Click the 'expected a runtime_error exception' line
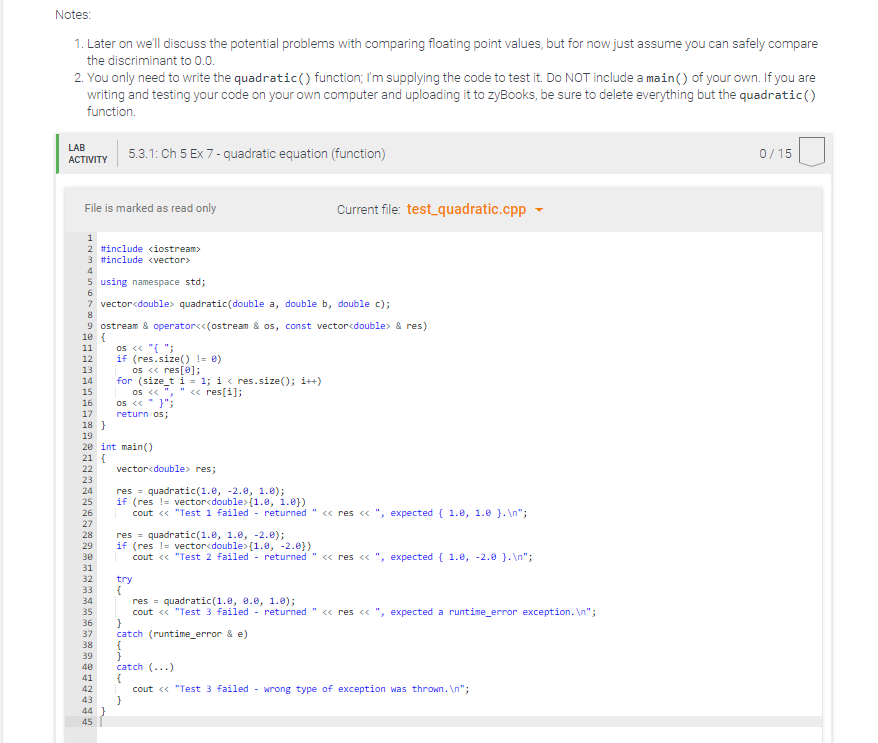The width and height of the screenshot is (878, 743). pos(365,612)
